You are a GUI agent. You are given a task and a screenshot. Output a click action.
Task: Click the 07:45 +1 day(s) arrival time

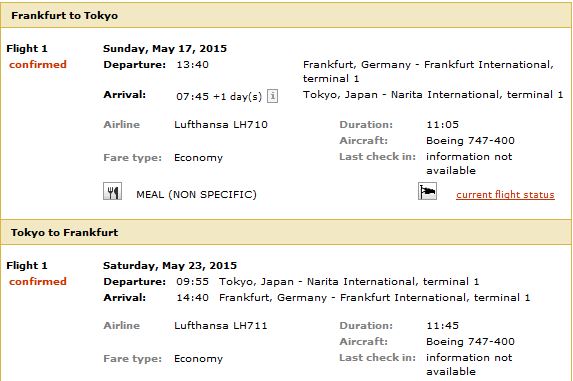tap(219, 97)
